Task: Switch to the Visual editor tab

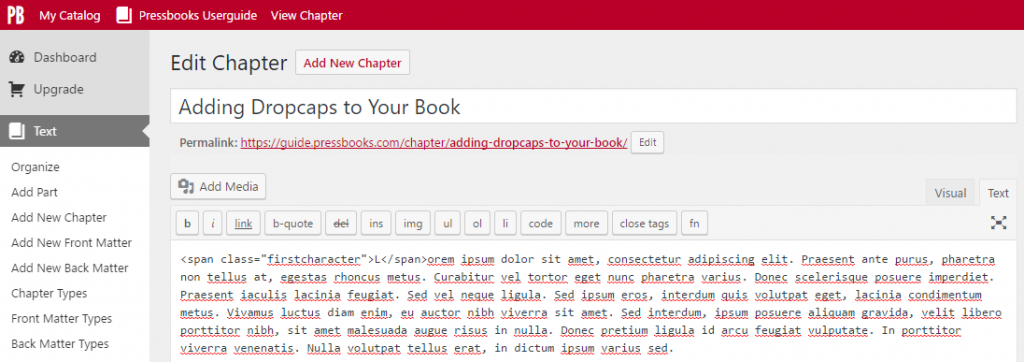Action: click(x=950, y=193)
